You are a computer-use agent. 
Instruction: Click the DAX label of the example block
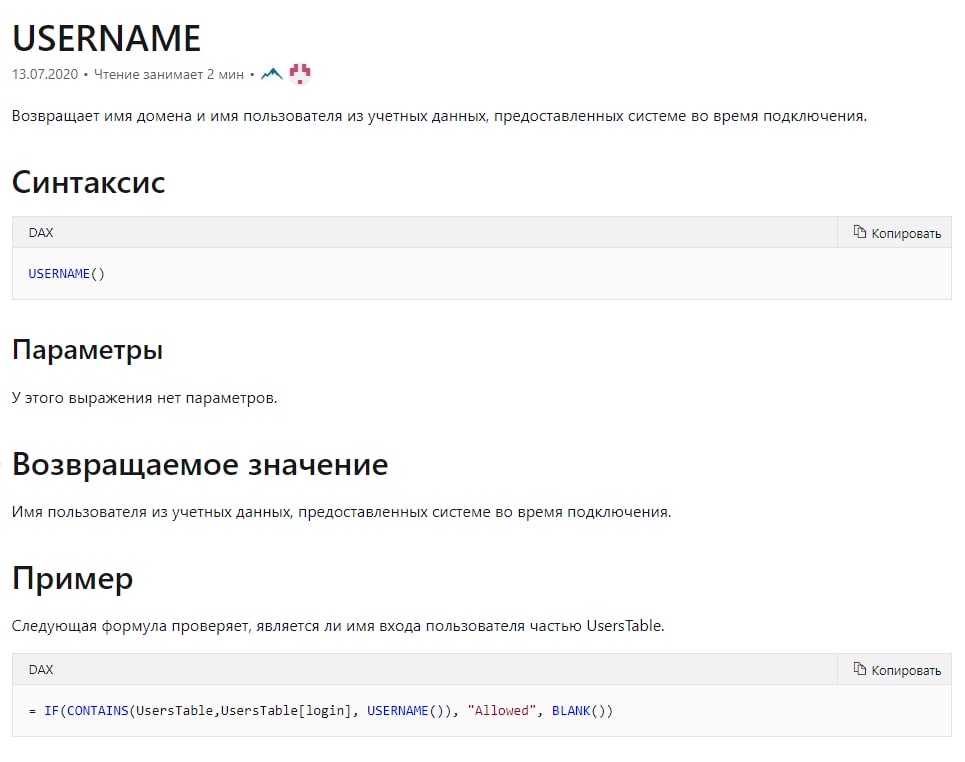[x=41, y=670]
